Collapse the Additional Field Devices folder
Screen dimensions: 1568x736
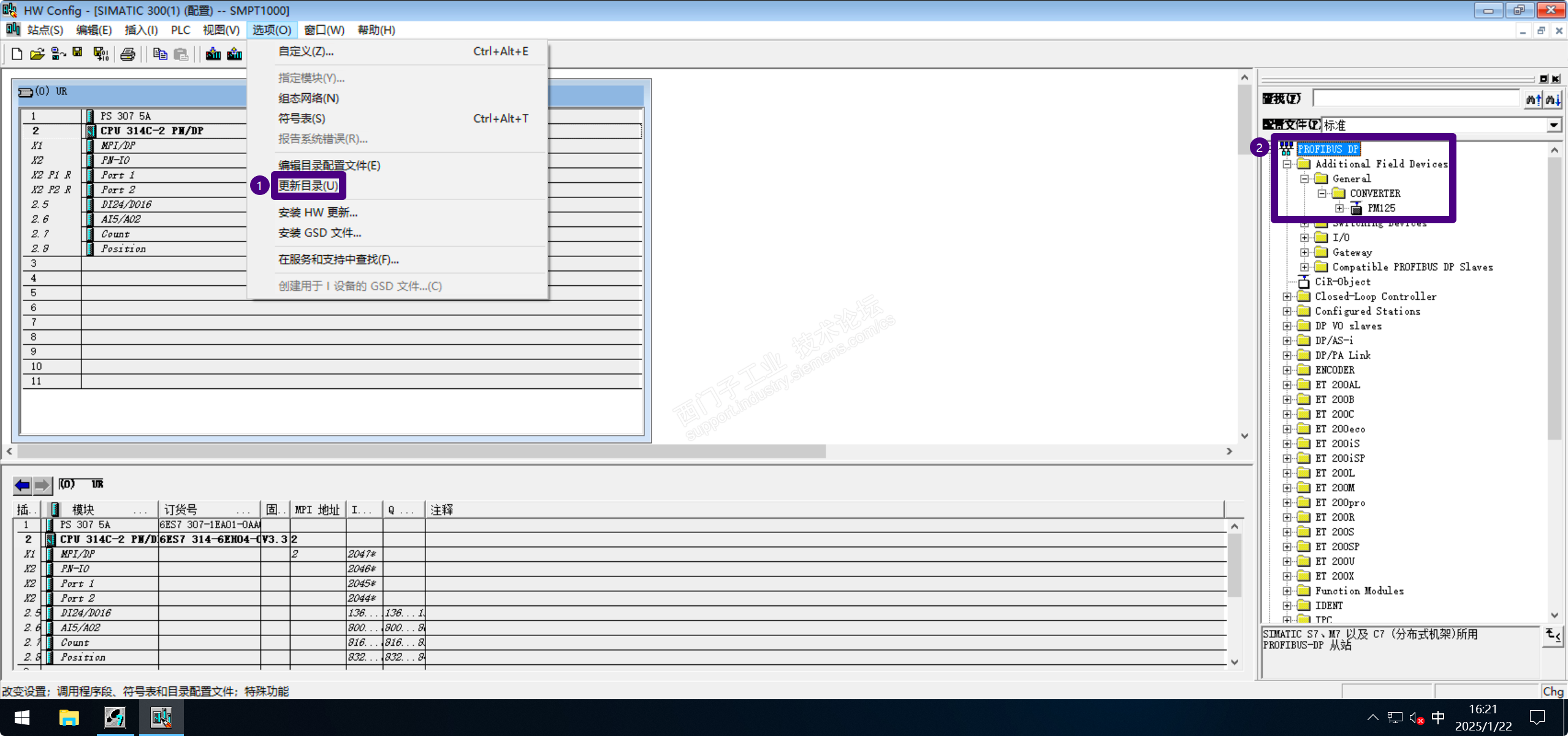1287,164
